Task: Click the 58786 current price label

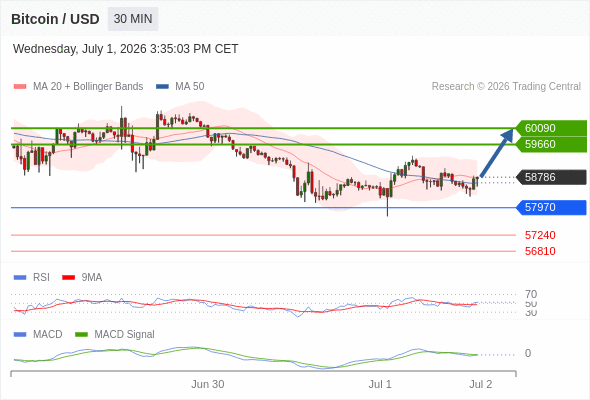Action: coord(551,177)
